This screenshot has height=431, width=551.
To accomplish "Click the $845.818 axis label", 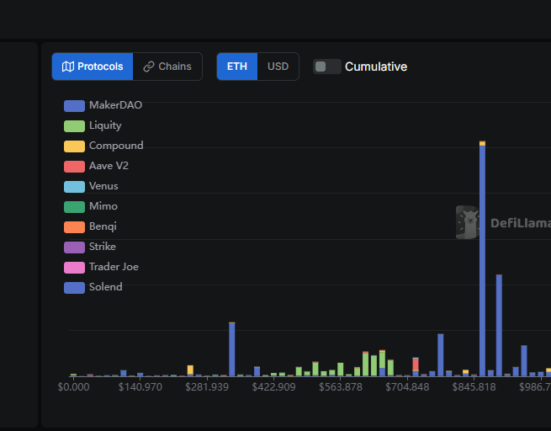I will pyautogui.click(x=474, y=387).
